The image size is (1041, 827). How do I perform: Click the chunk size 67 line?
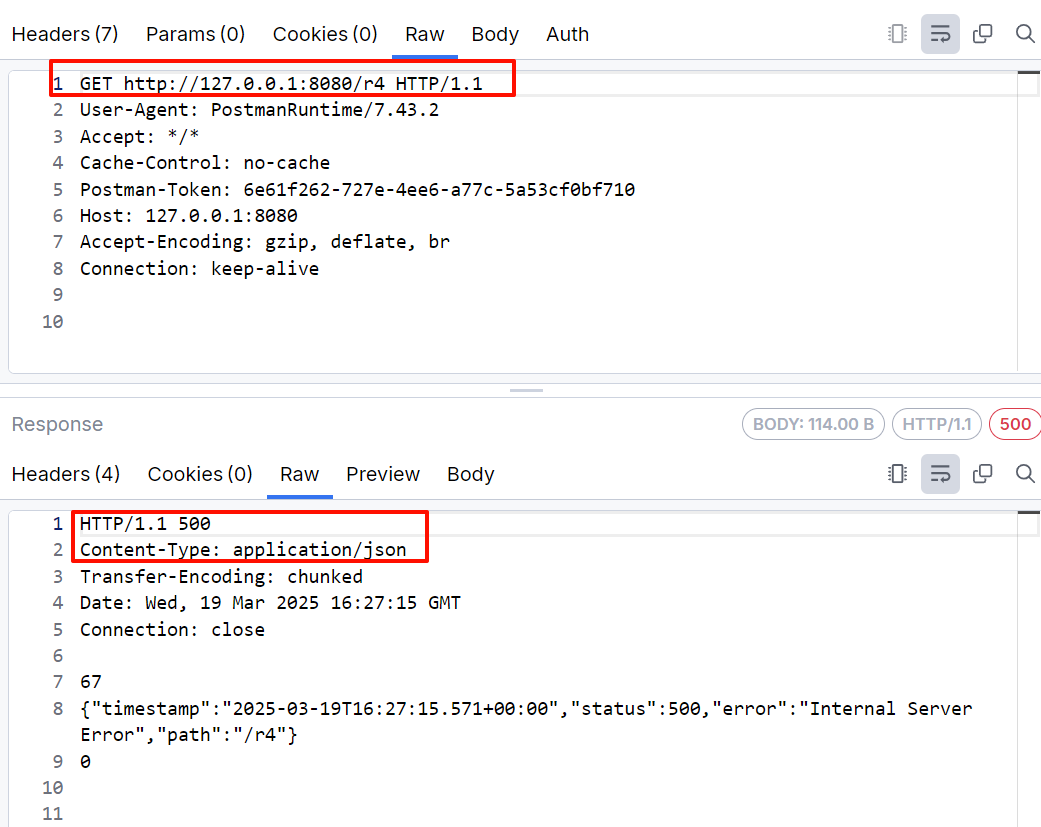click(x=91, y=682)
